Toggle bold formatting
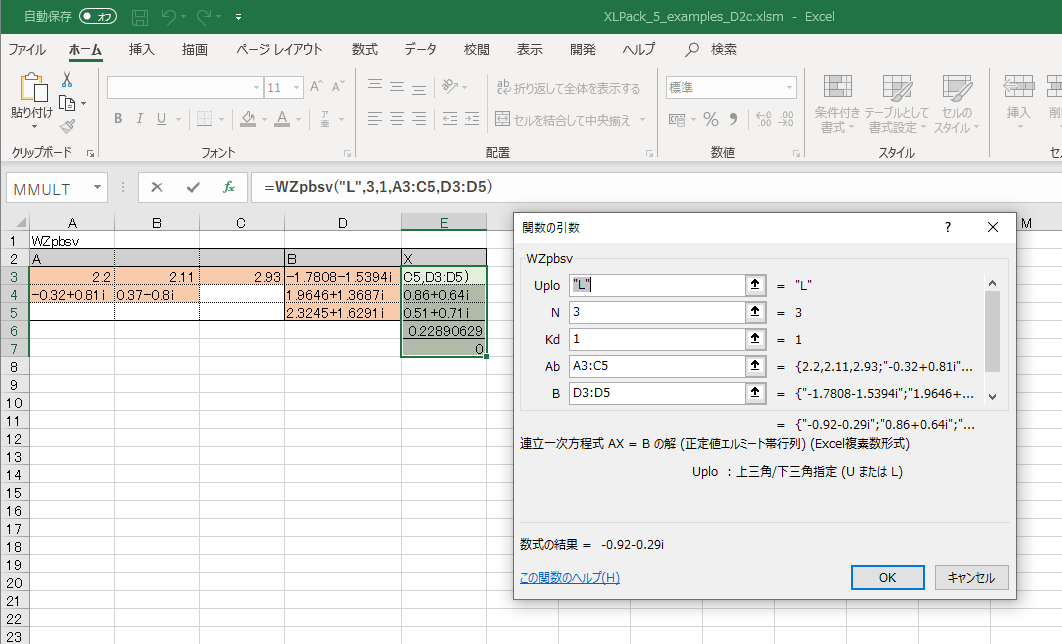The image size is (1062, 644). [x=117, y=119]
